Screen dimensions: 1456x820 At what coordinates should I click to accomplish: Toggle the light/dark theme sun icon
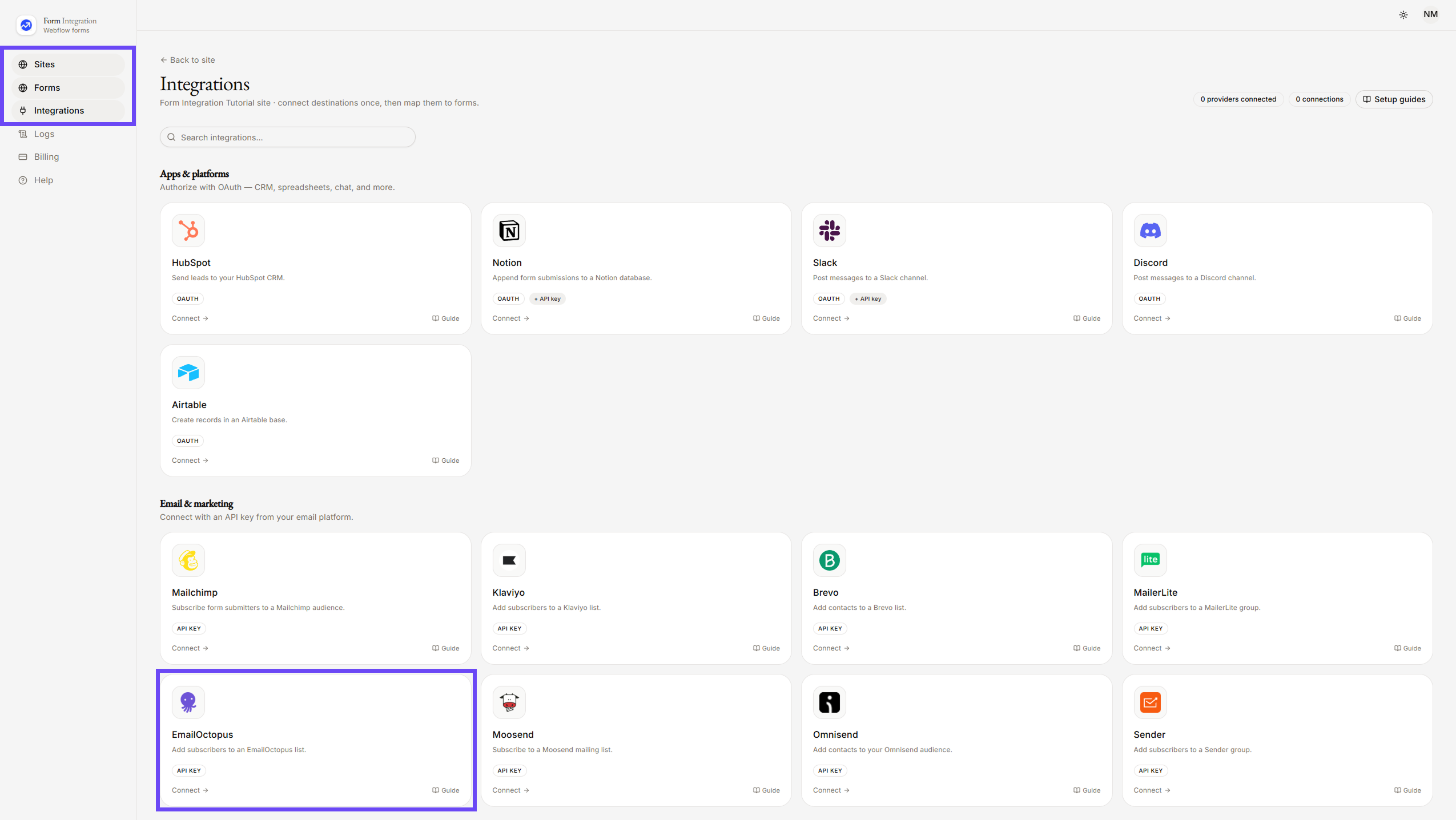pyautogui.click(x=1403, y=15)
